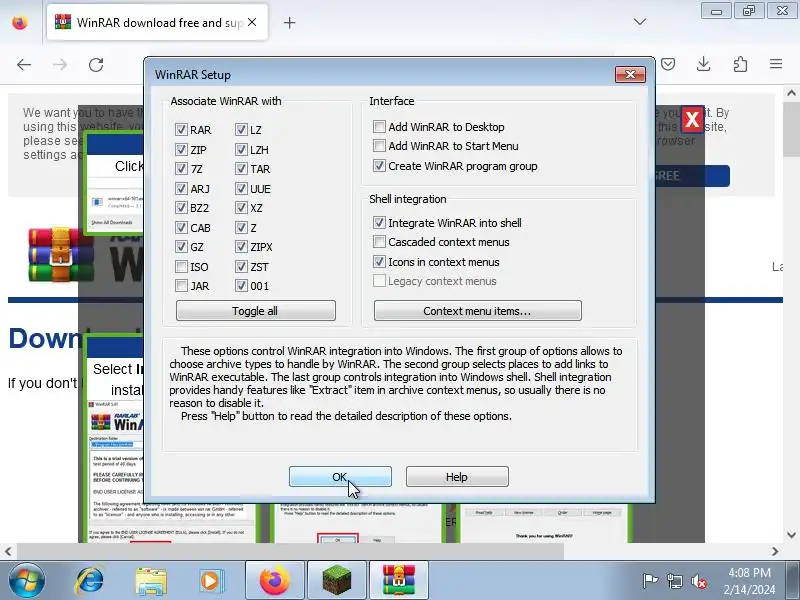Uncheck the 001 file type
Viewport: 800px width, 600px height.
click(241, 286)
